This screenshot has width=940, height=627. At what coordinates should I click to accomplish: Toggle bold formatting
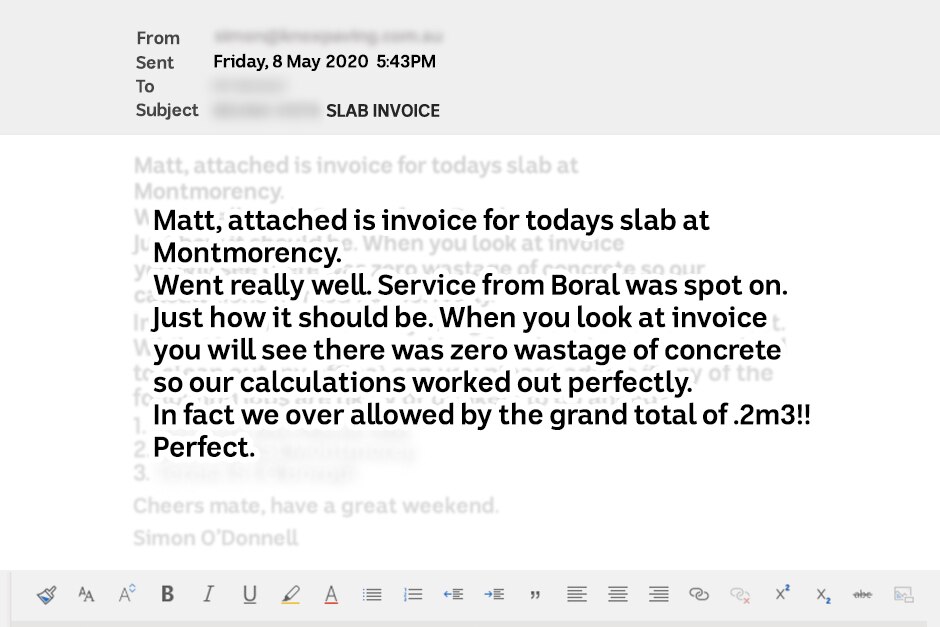(167, 593)
